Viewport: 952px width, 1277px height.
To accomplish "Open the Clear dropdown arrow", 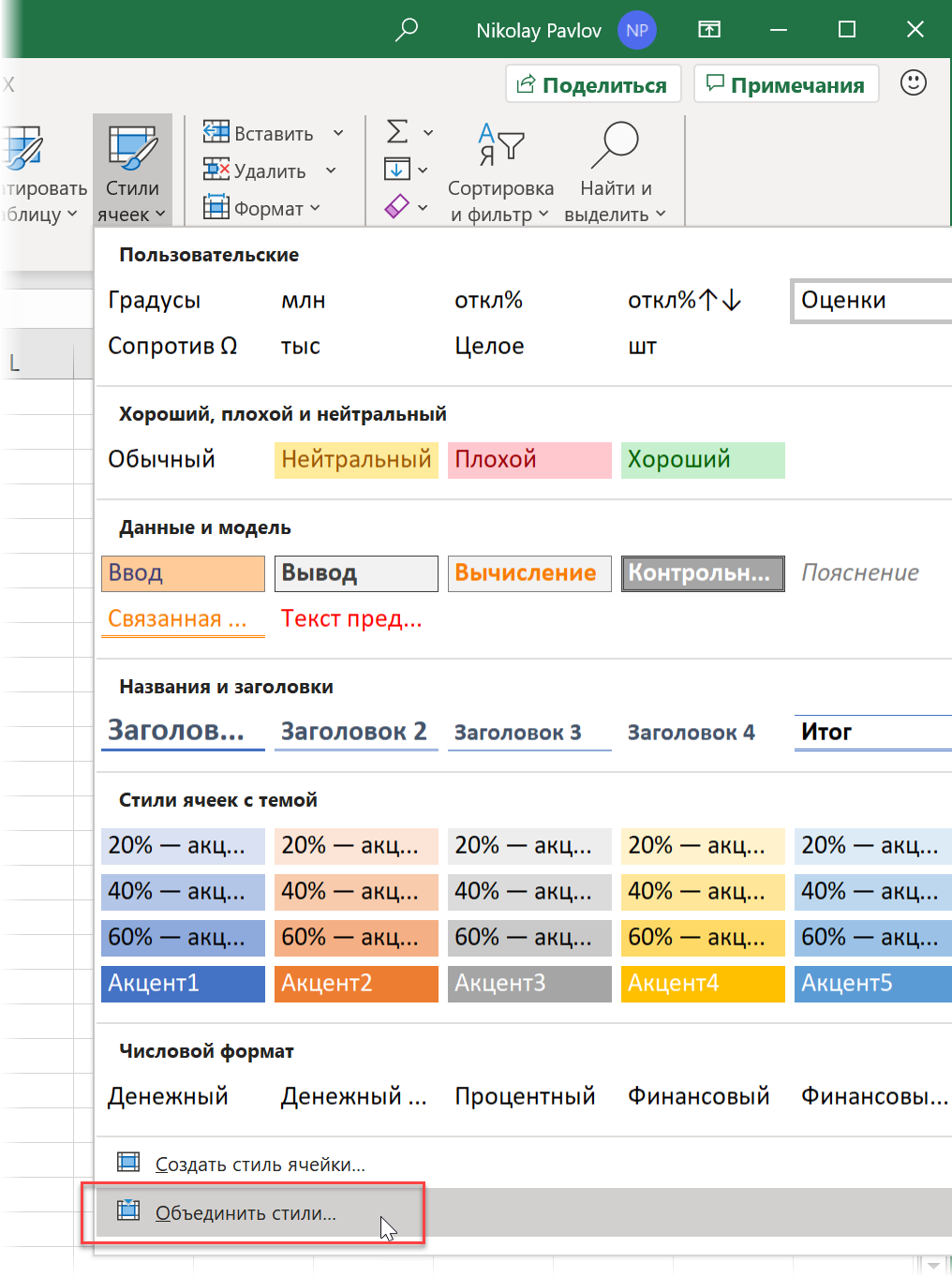I will point(423,207).
